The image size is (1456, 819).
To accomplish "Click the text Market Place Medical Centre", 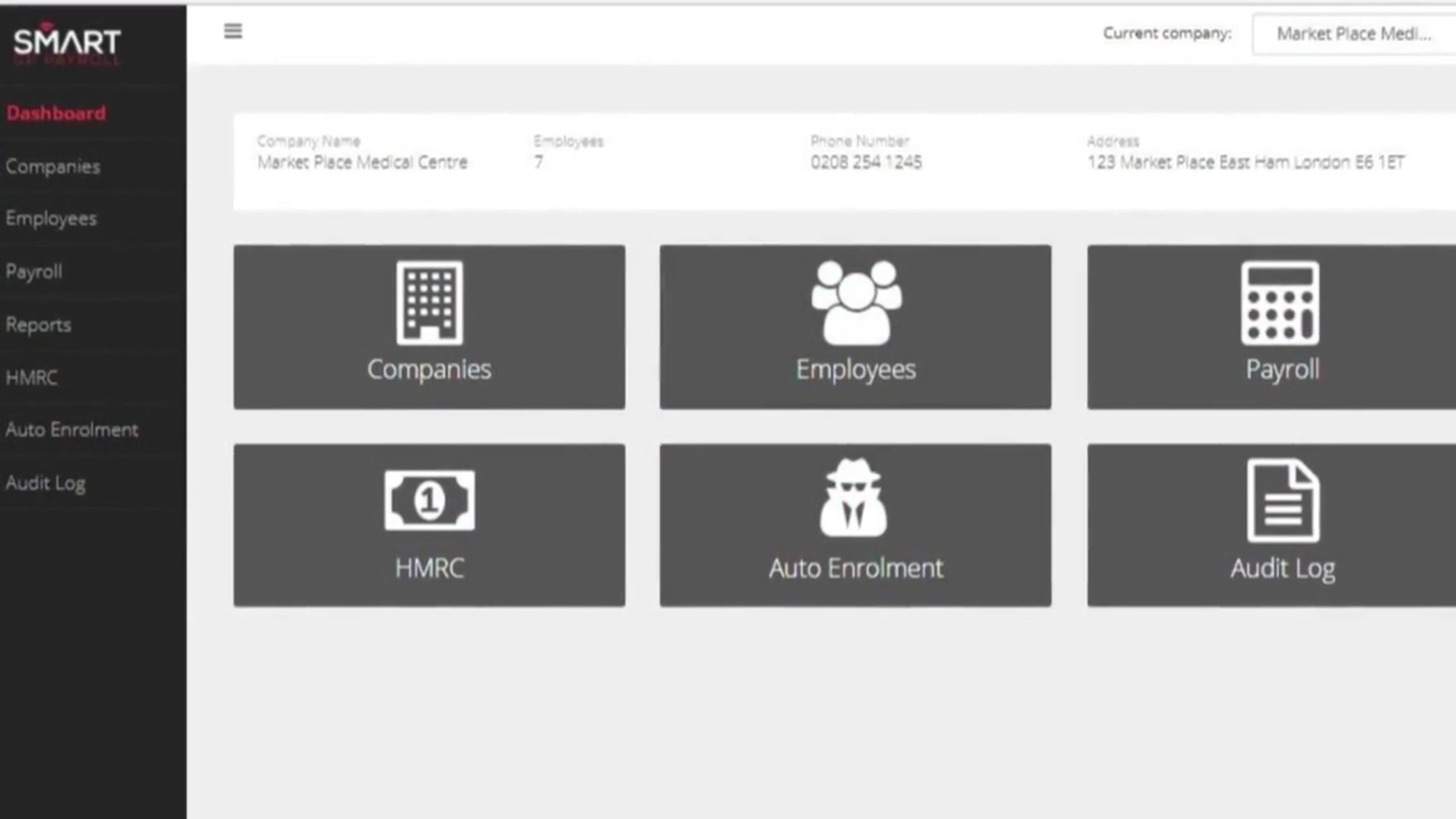I will (362, 163).
